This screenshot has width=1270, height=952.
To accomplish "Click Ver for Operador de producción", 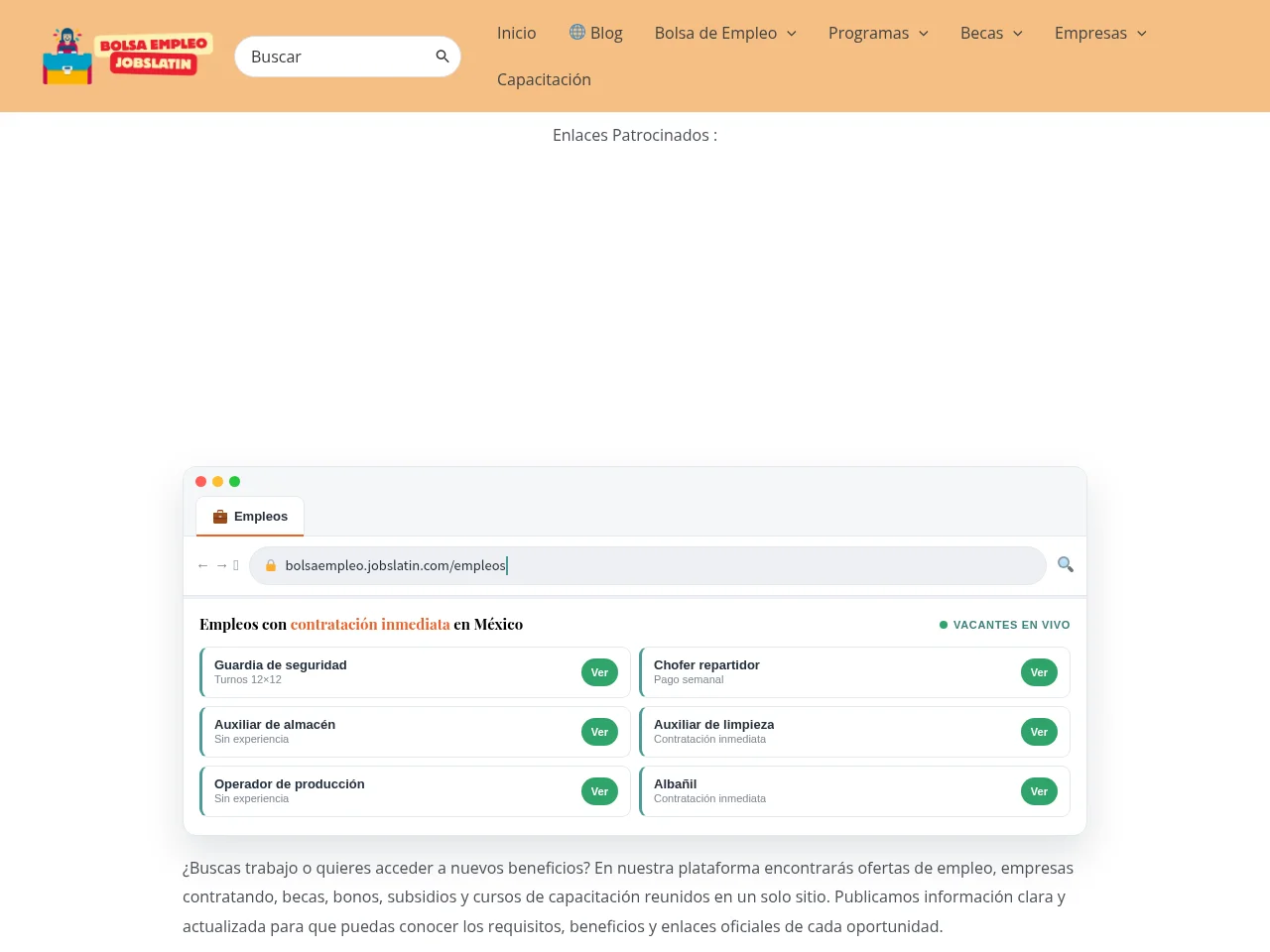I will tap(599, 791).
